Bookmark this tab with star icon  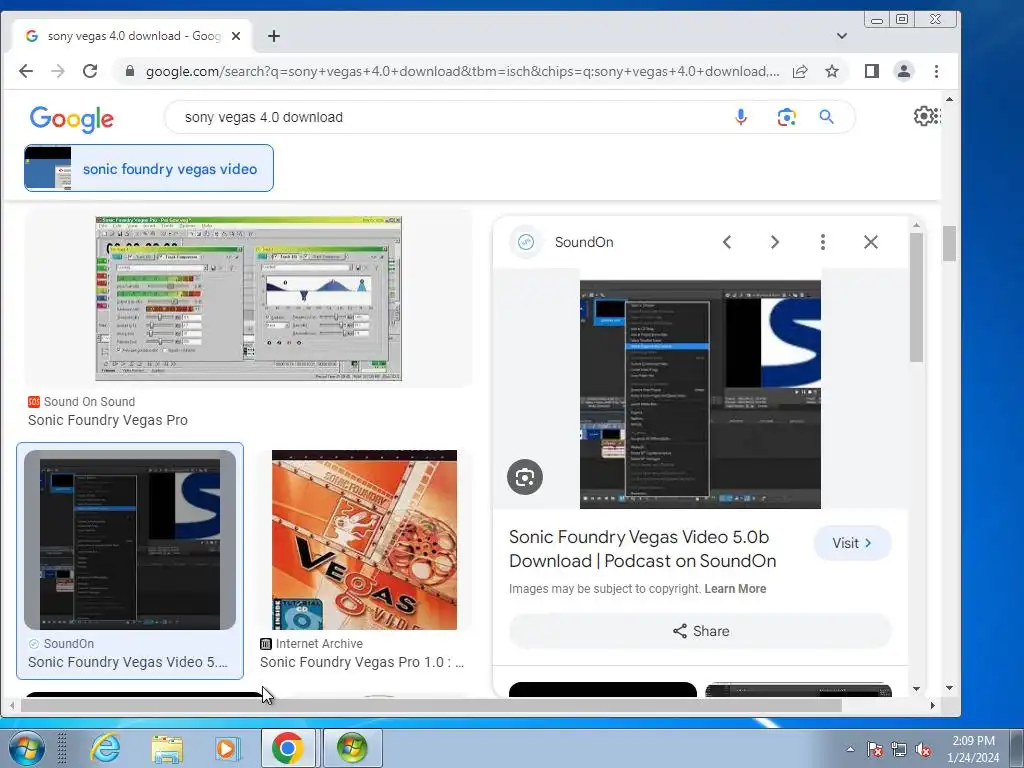tap(832, 71)
